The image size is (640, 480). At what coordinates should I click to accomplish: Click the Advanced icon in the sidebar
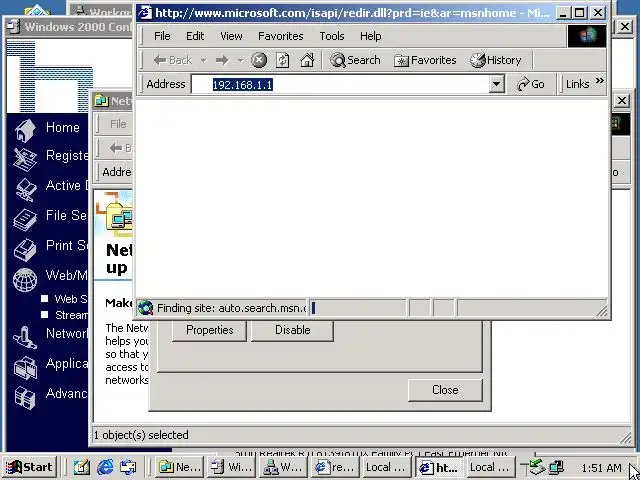pyautogui.click(x=24, y=397)
